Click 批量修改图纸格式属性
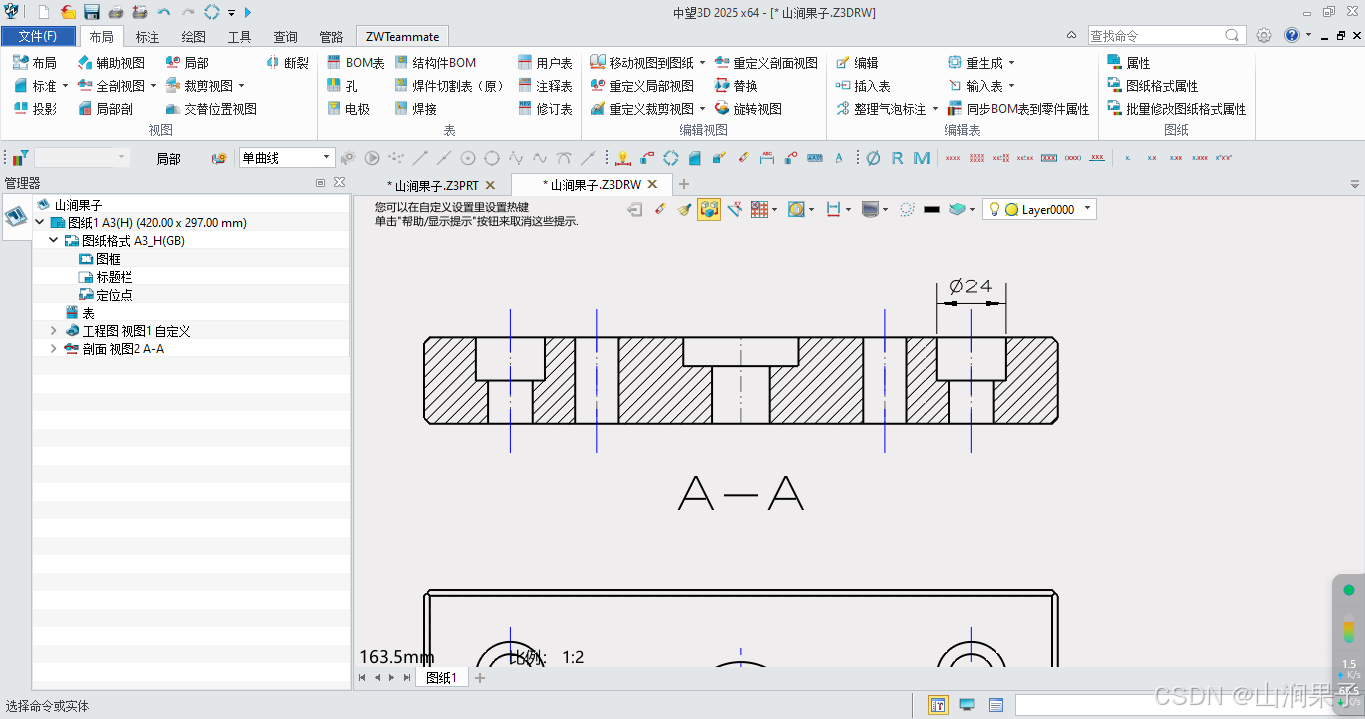Viewport: 1365px width, 719px height. pos(1177,109)
